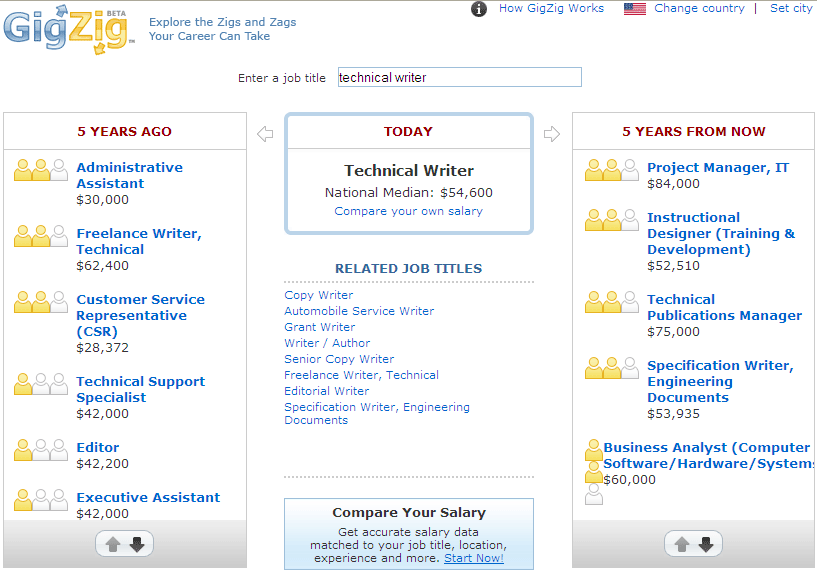Select Administrative Assistant job title

[x=129, y=176]
